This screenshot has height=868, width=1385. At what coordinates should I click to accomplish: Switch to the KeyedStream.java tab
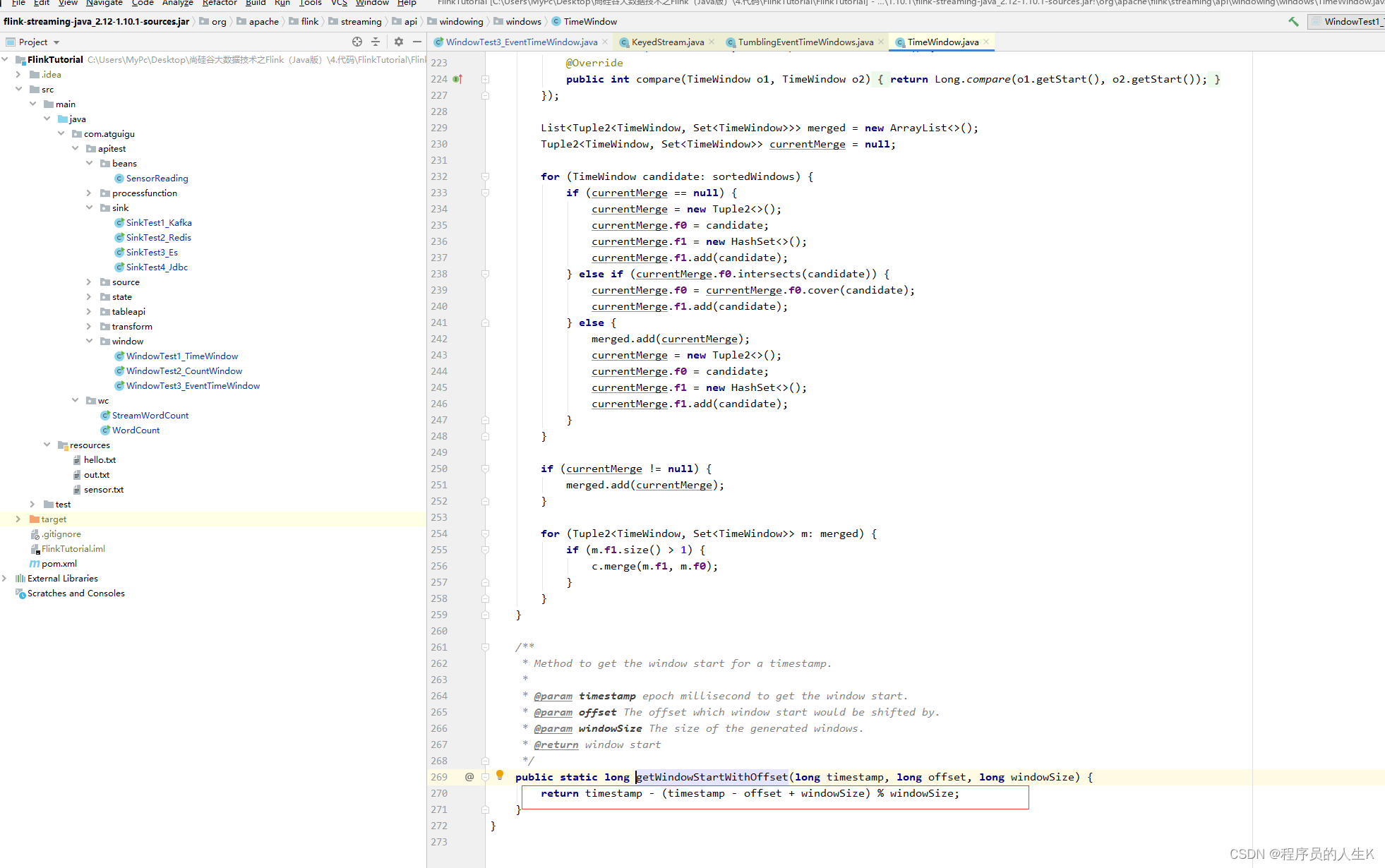[667, 42]
